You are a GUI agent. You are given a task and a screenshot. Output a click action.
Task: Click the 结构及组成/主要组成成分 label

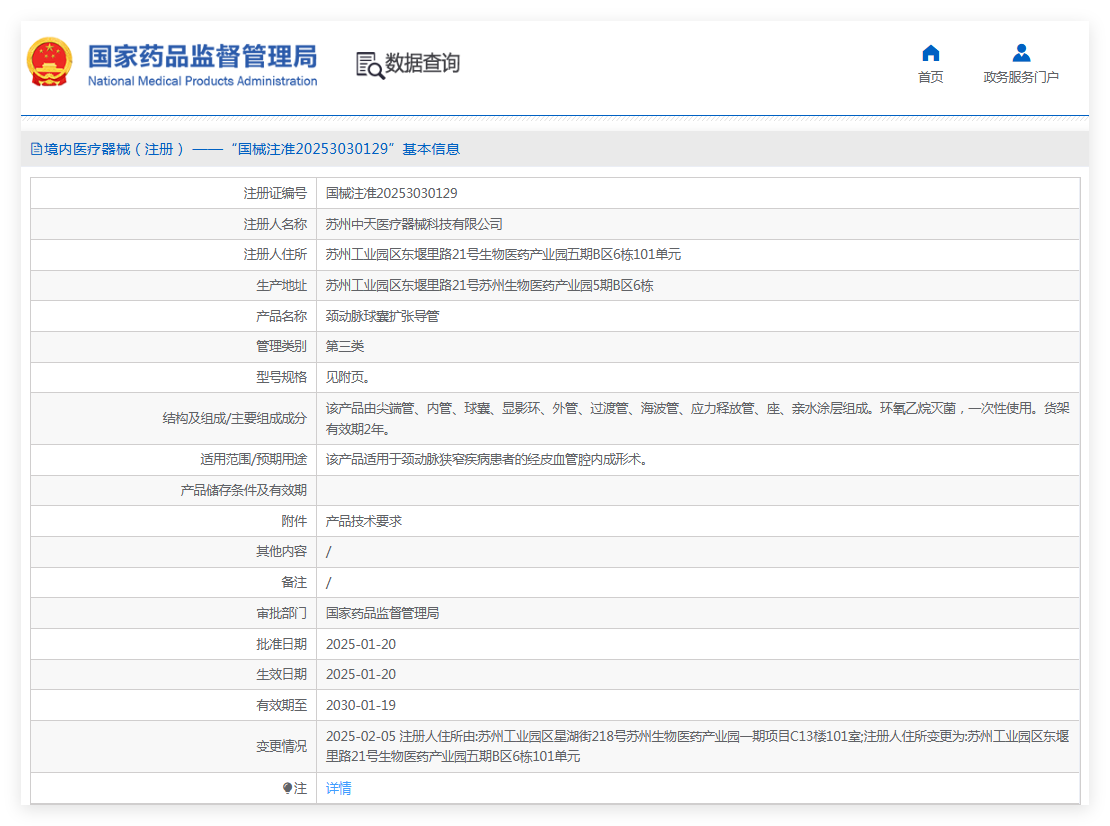(235, 418)
